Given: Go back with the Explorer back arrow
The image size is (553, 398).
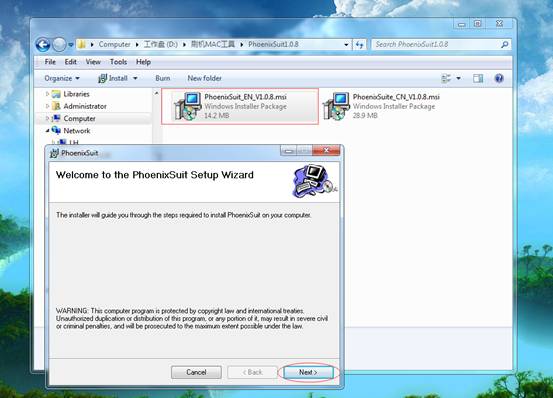Looking at the screenshot, I should coord(43,45).
